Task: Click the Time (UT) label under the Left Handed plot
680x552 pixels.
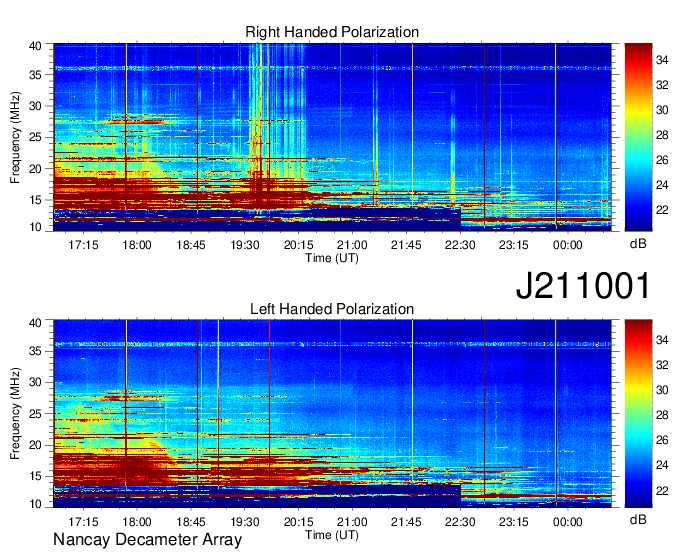Action: (x=332, y=535)
